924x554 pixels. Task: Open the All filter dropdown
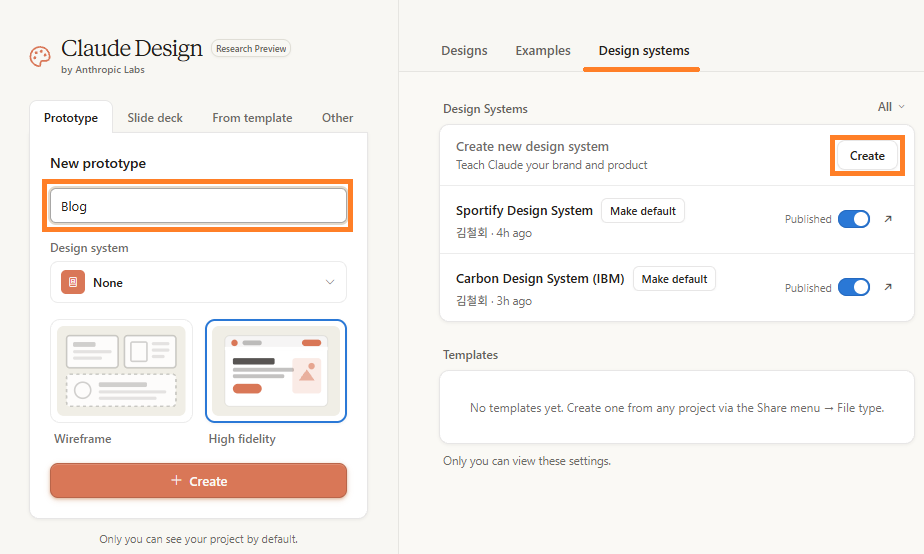tap(890, 107)
